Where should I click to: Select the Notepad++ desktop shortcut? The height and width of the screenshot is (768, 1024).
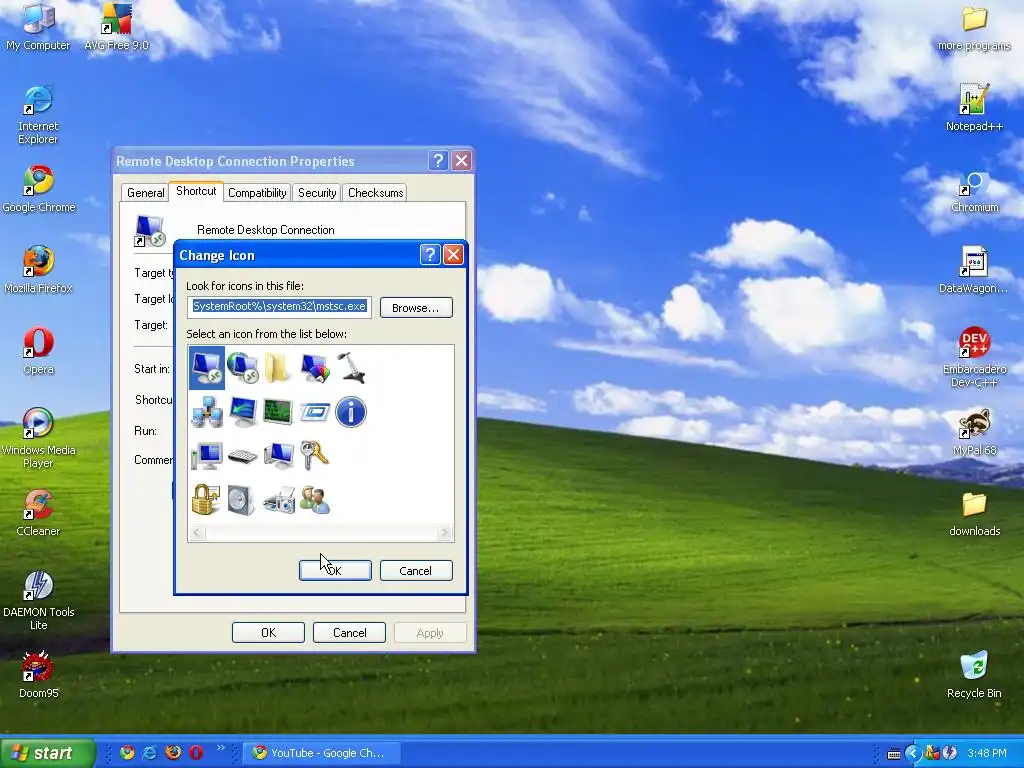pos(974,108)
